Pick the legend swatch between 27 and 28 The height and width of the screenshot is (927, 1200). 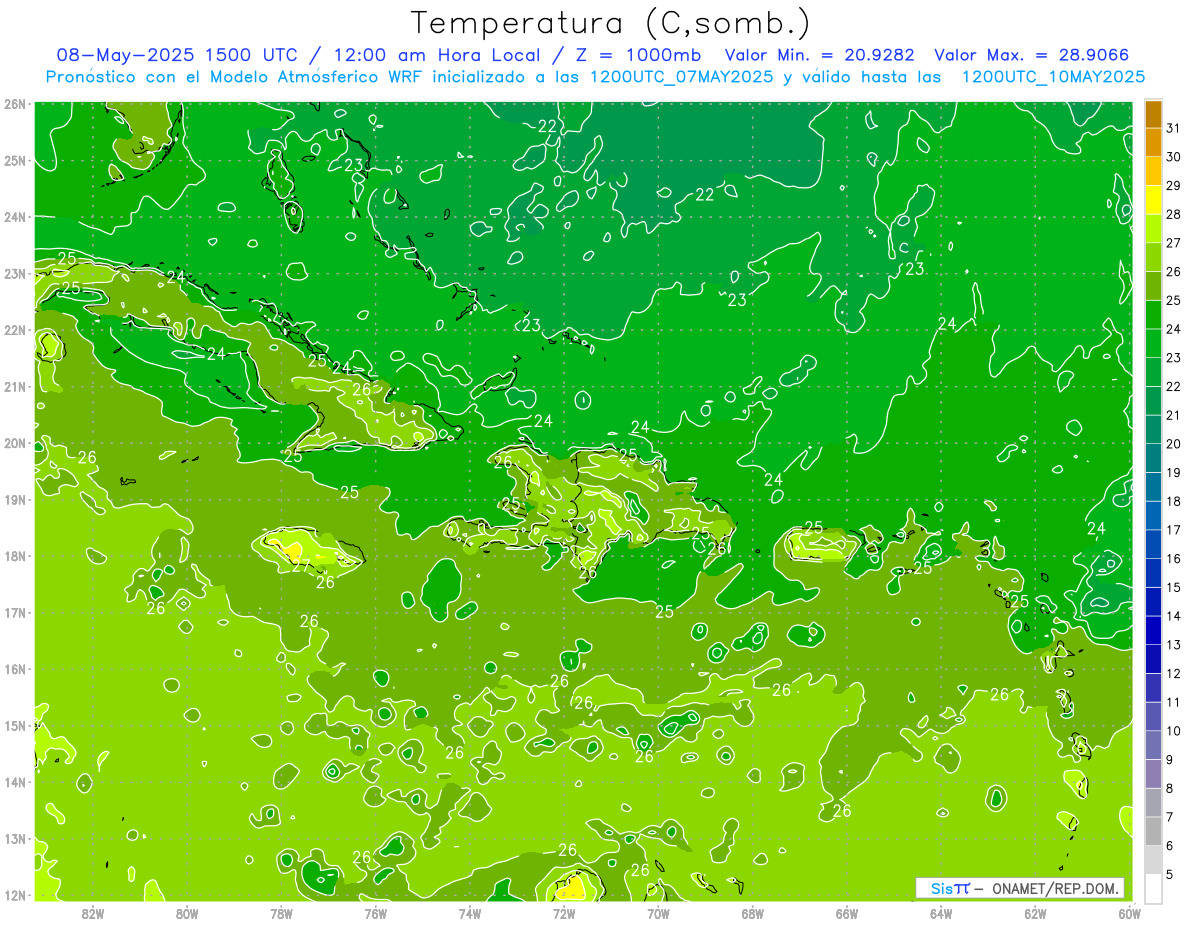1153,229
